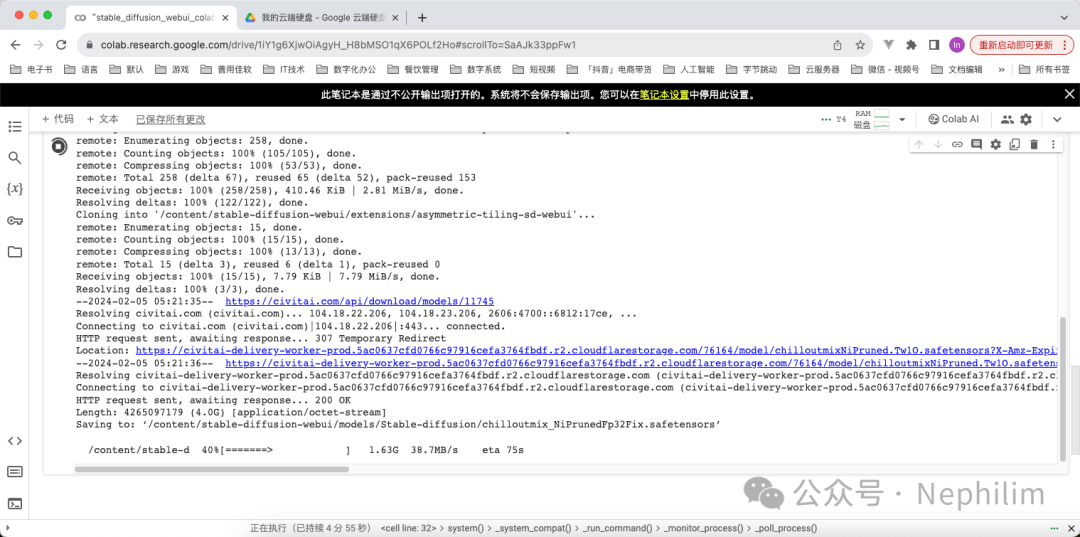Open the code snippets panel
The image size is (1080, 537).
point(14,441)
